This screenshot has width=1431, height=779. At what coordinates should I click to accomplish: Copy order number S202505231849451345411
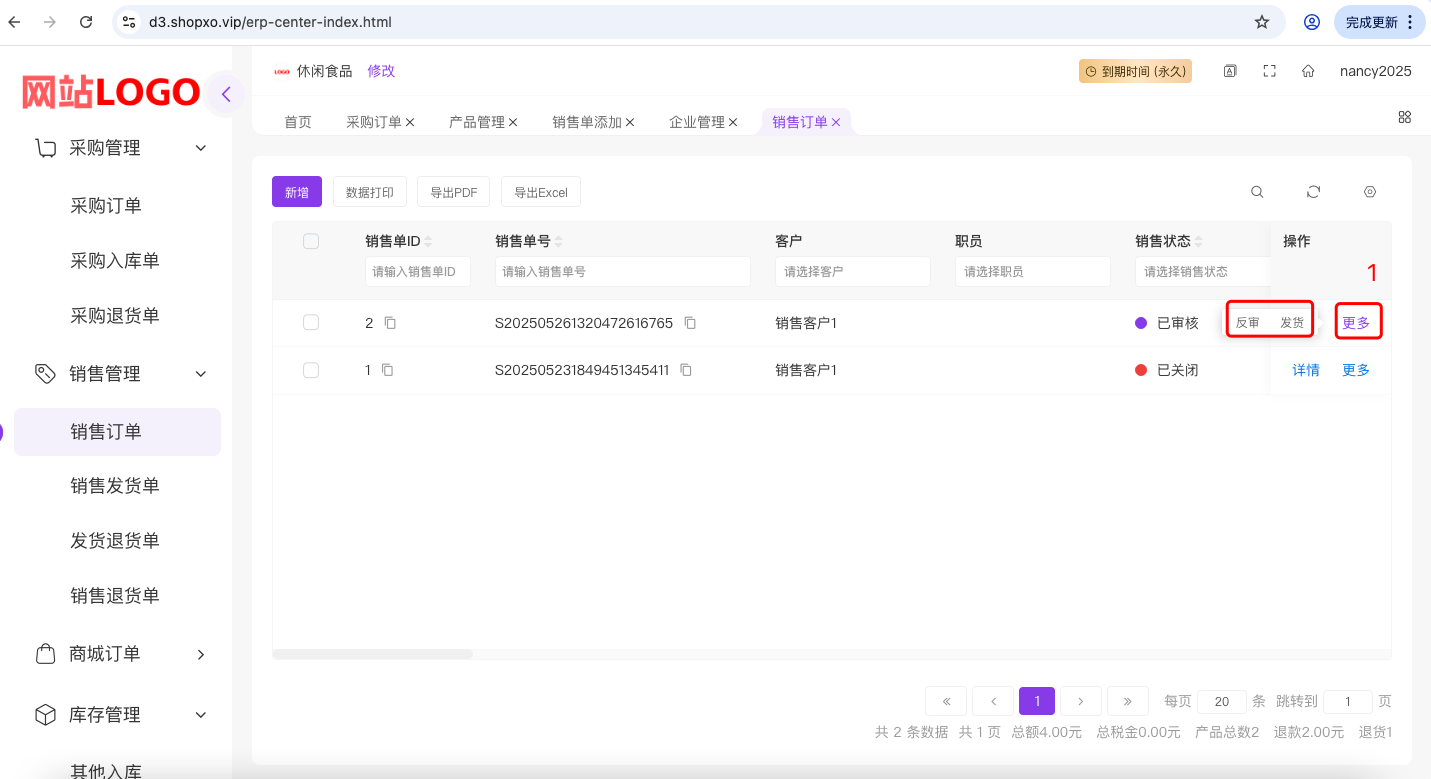pyautogui.click(x=686, y=370)
